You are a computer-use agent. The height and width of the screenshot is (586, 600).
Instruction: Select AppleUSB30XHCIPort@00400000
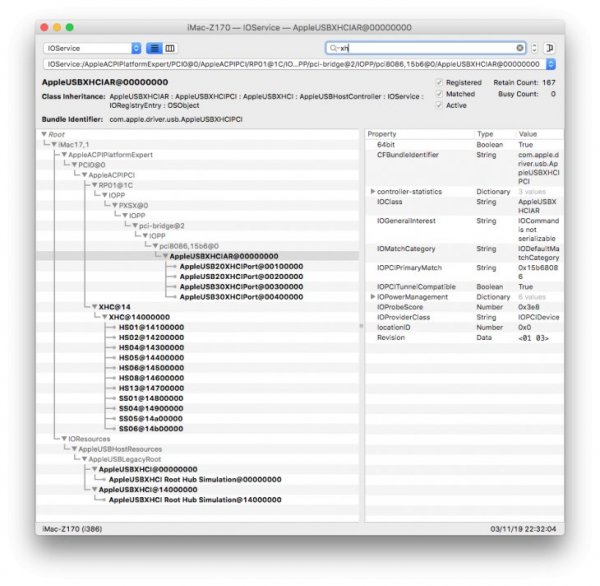[241, 297]
